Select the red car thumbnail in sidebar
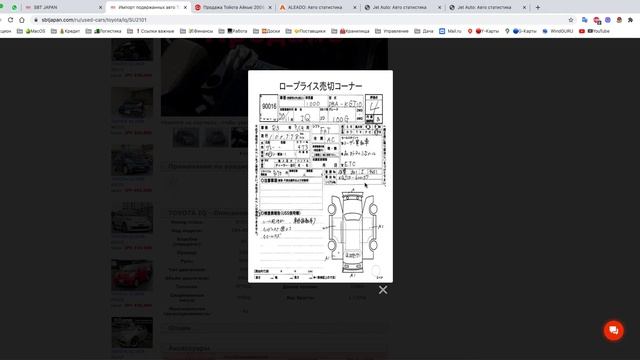 pyautogui.click(x=132, y=275)
